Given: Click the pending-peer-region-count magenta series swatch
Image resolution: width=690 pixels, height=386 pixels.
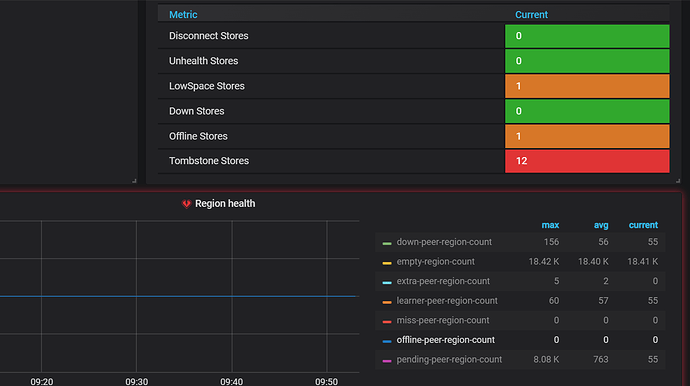Looking at the screenshot, I should click(x=387, y=361).
